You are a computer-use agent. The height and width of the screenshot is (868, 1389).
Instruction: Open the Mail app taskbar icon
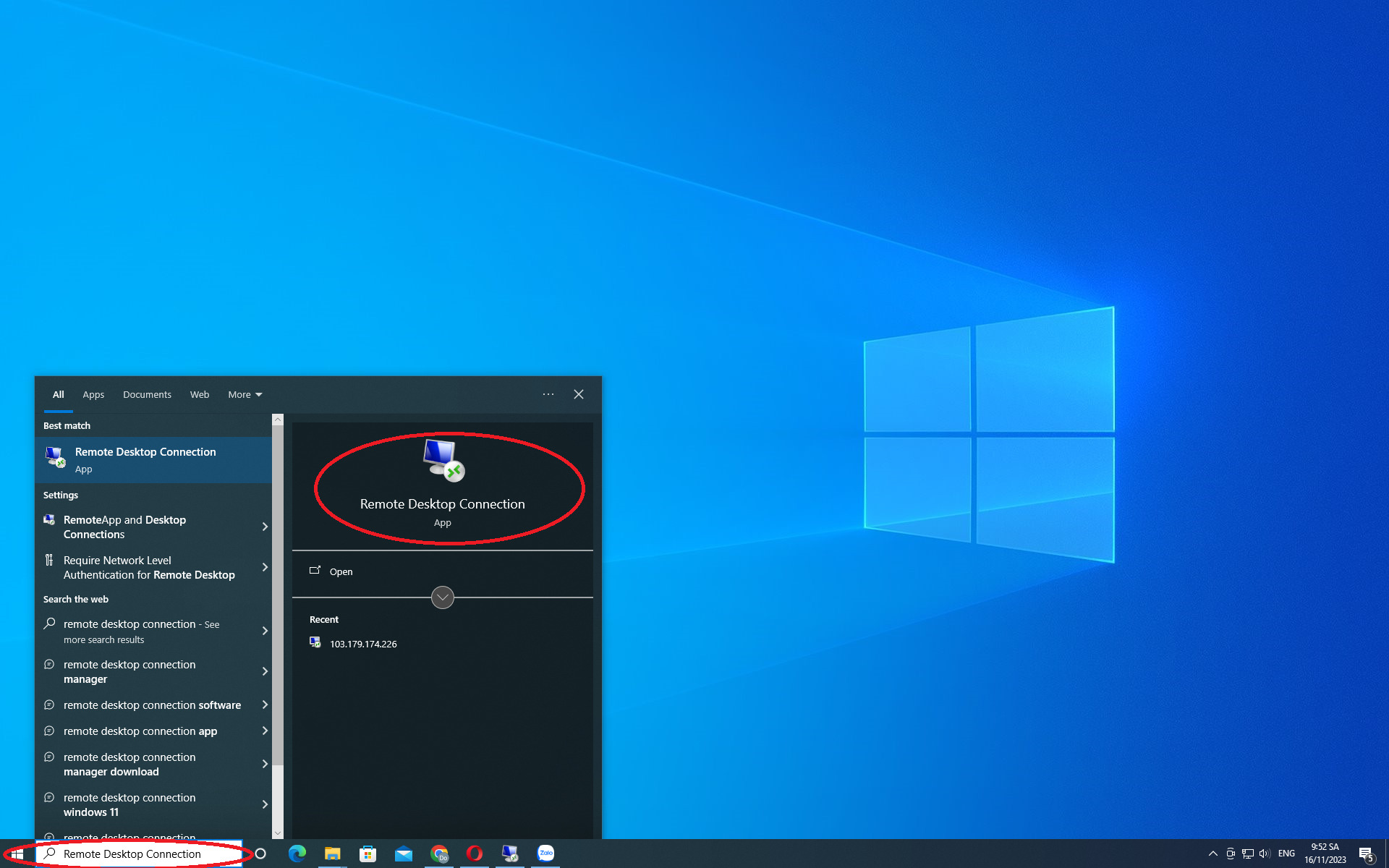coord(403,854)
